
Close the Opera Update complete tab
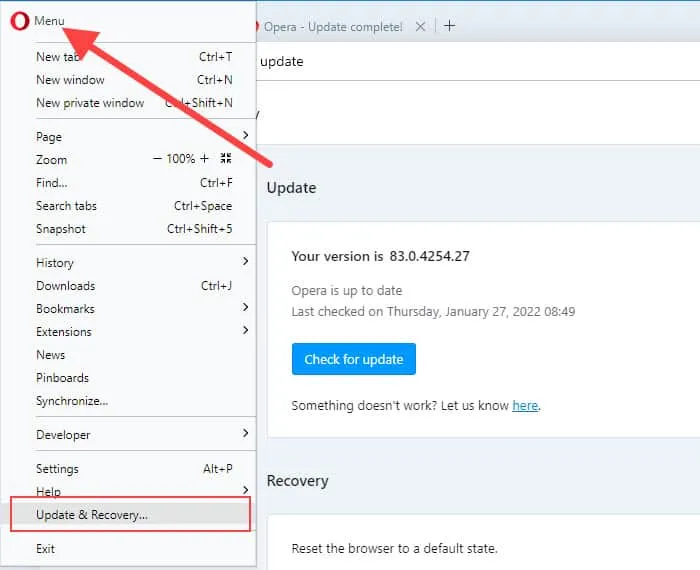[420, 26]
